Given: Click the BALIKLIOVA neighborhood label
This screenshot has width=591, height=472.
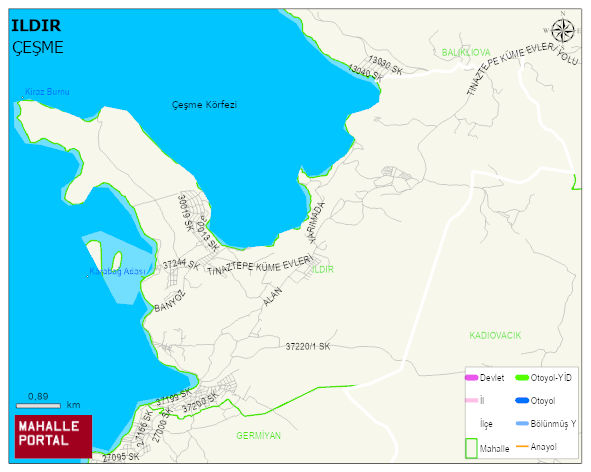Looking at the screenshot, I should 466,52.
